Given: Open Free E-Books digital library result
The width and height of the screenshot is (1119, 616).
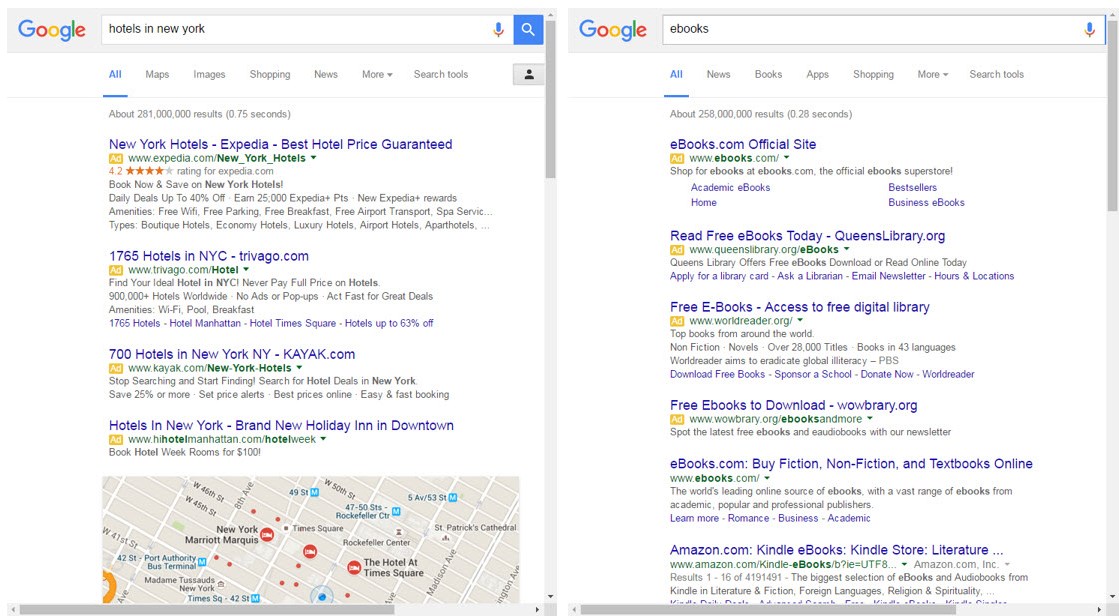Looking at the screenshot, I should pos(799,307).
